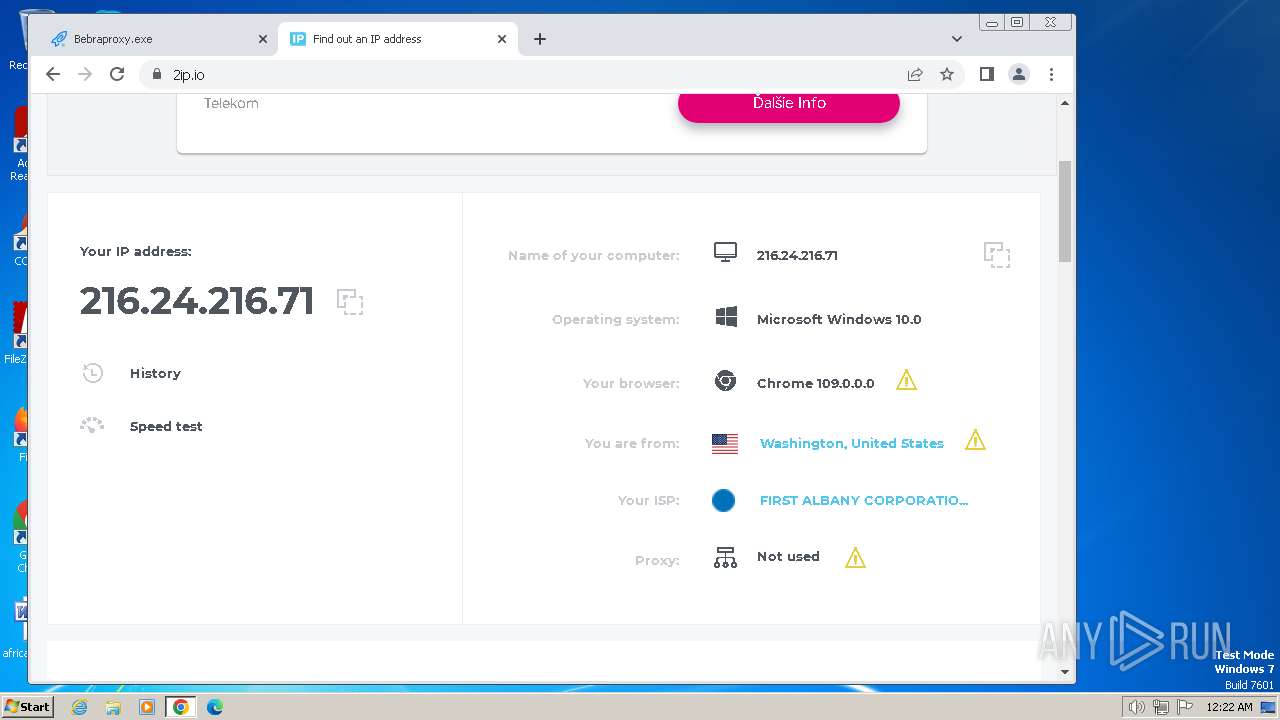Click the Windows logo icon by operating system
Screen dimensions: 1280x720
click(x=726, y=317)
